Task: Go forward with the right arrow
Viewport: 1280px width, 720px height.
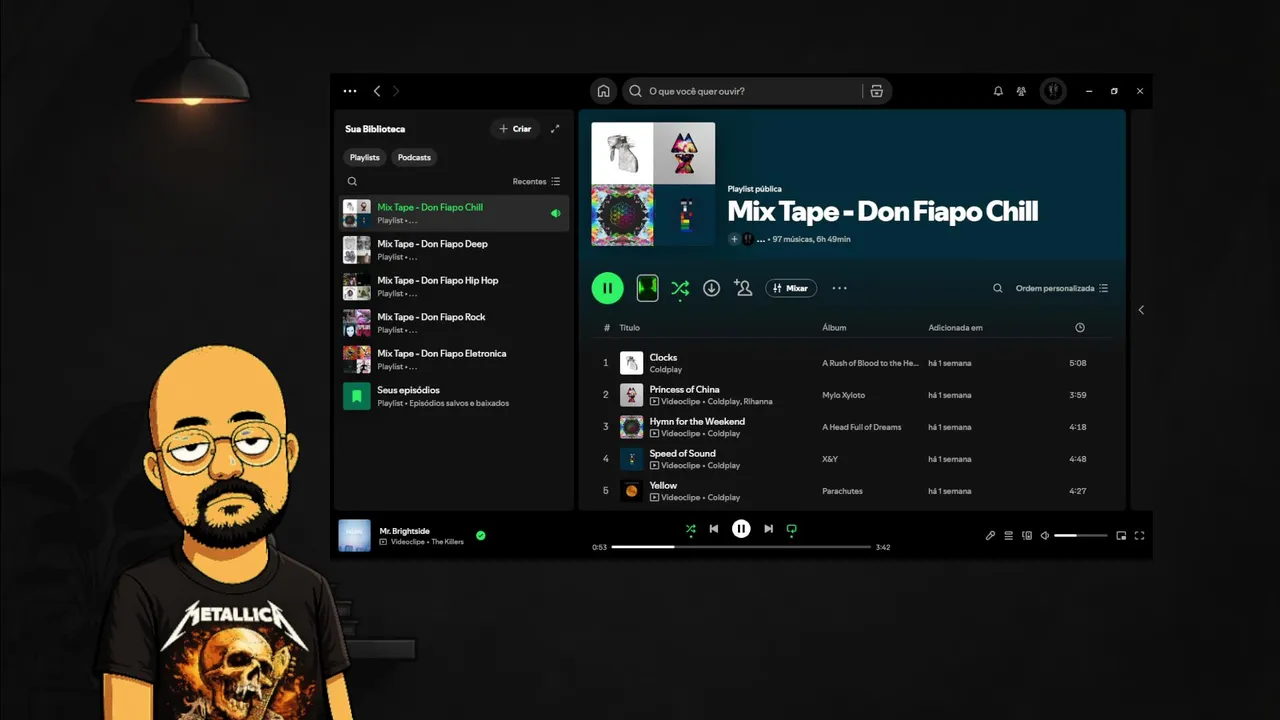Action: click(396, 91)
